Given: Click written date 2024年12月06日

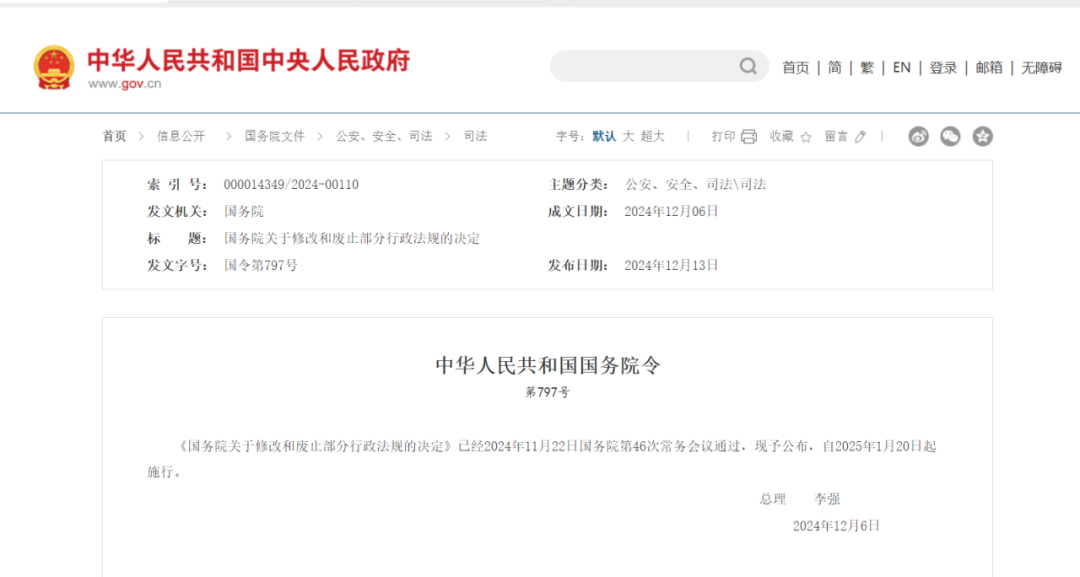Looking at the screenshot, I should tap(672, 211).
